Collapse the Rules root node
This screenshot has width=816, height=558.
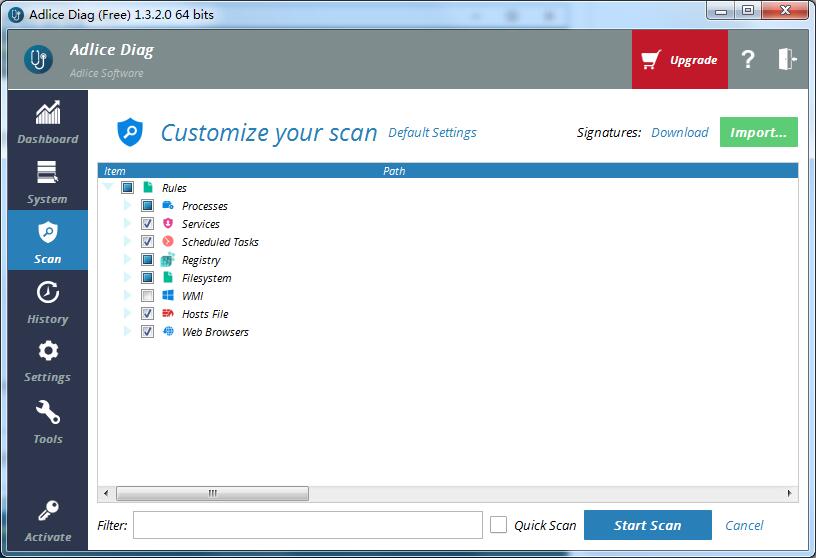click(108, 188)
